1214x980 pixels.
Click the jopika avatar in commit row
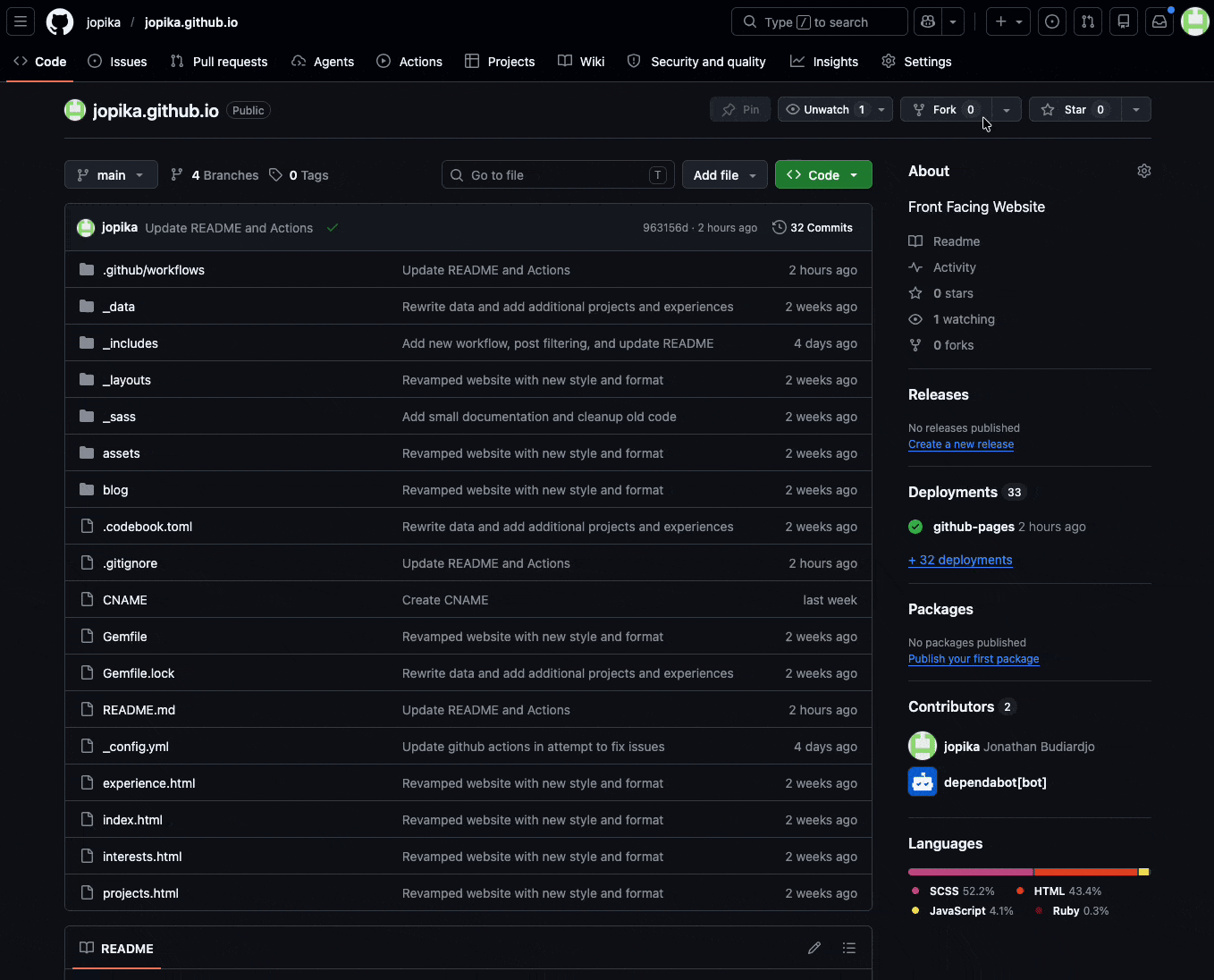pos(86,228)
